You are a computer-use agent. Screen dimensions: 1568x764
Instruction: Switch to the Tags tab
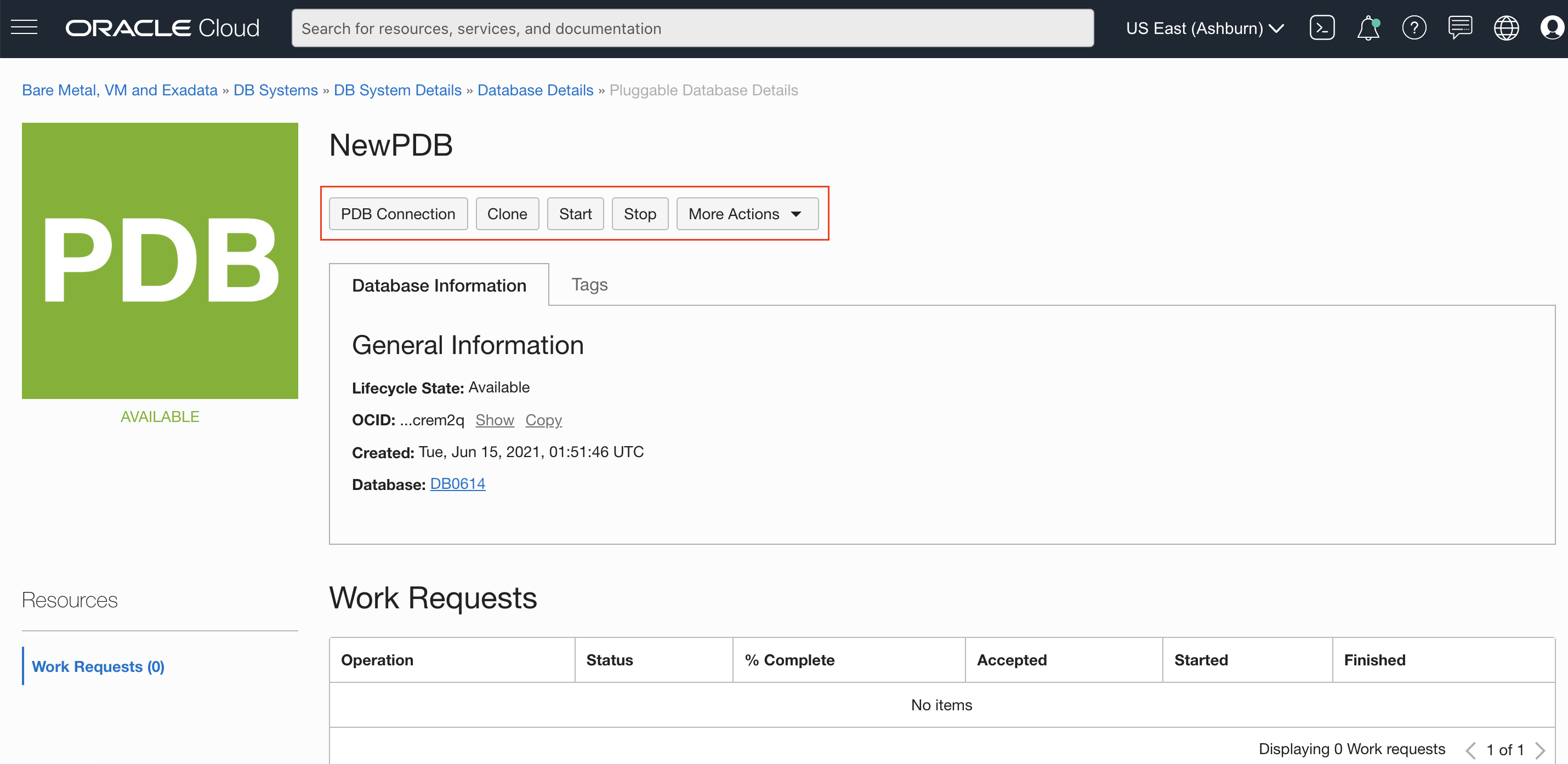pos(589,284)
